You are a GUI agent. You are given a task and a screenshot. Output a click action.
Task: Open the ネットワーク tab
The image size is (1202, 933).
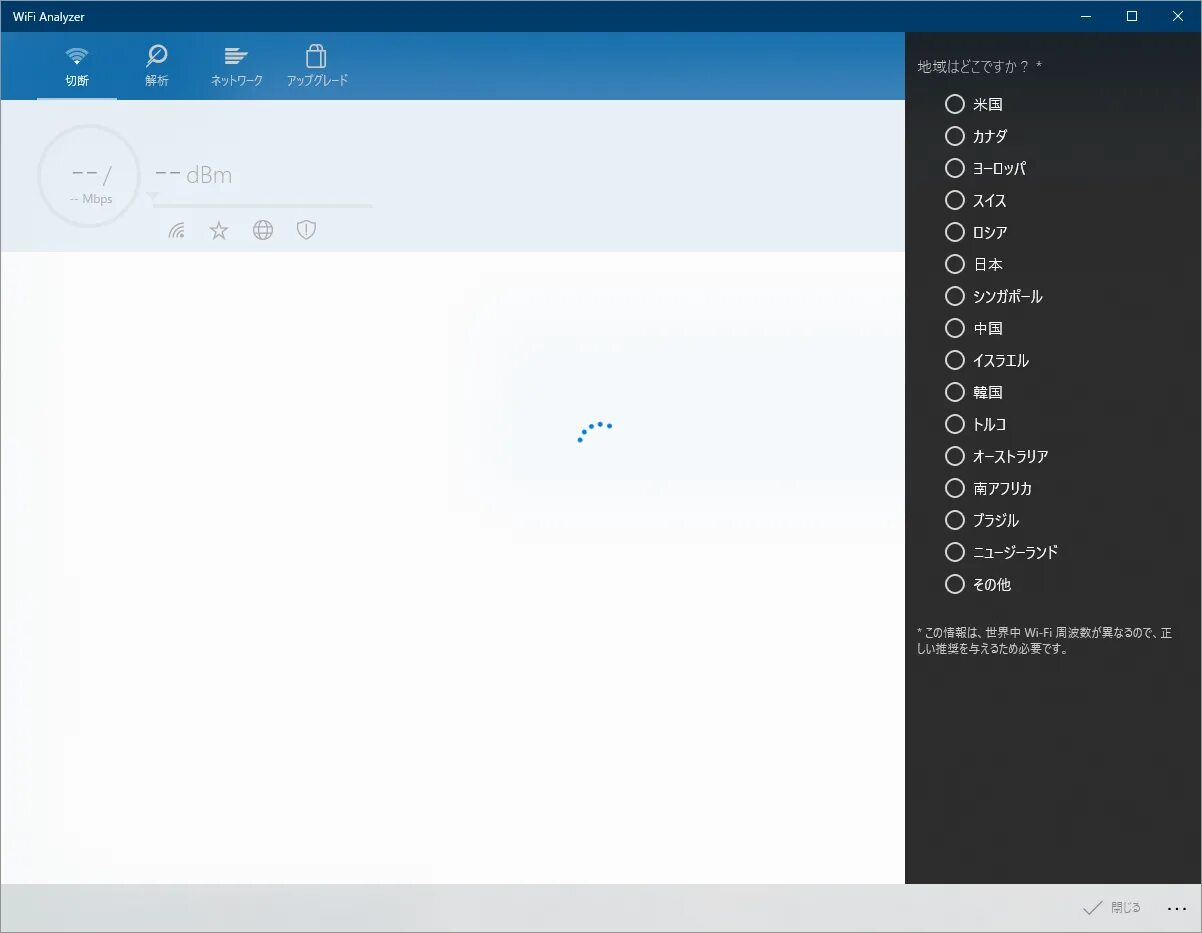(236, 67)
